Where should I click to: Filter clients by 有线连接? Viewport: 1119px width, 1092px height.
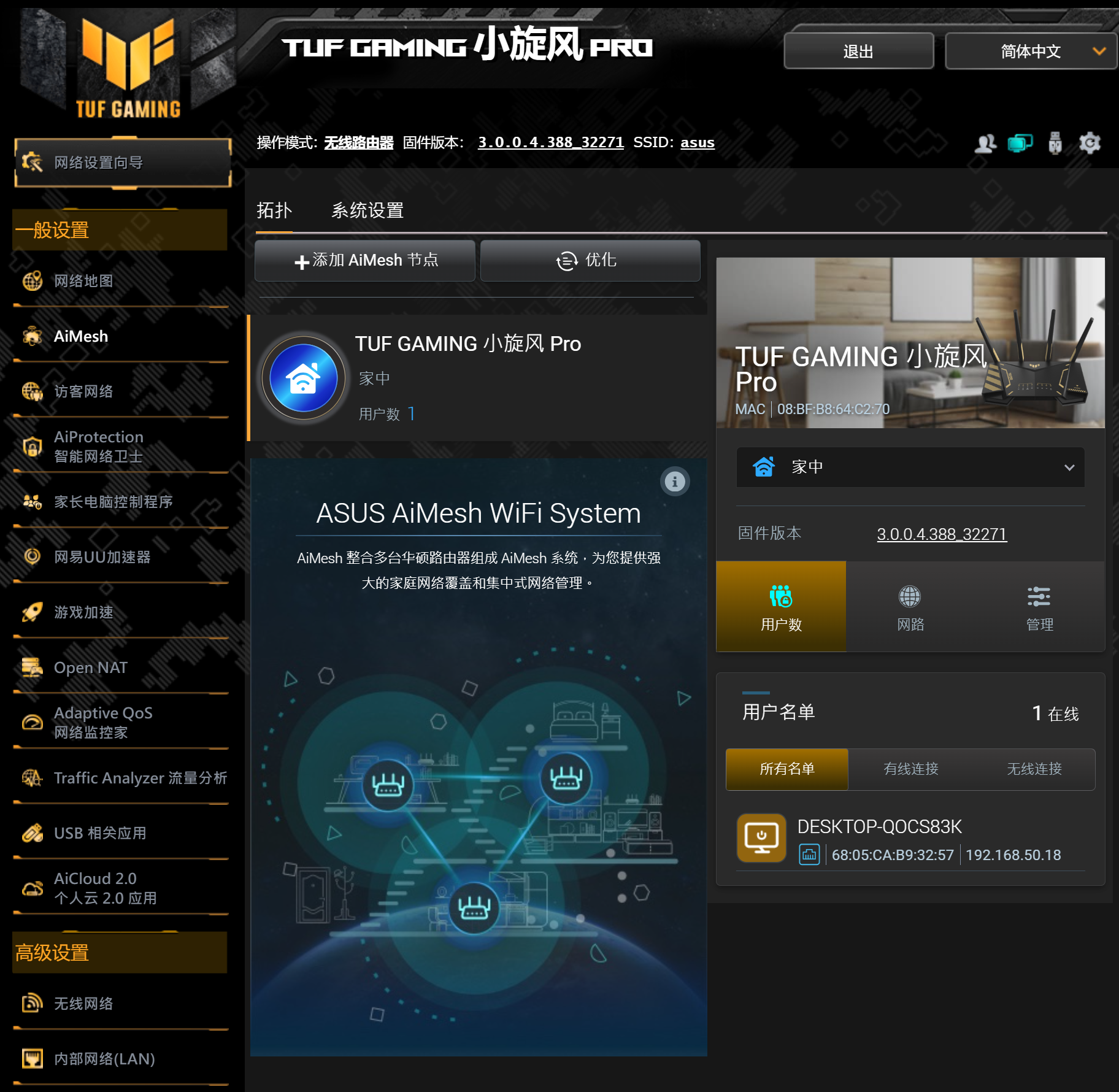point(911,769)
